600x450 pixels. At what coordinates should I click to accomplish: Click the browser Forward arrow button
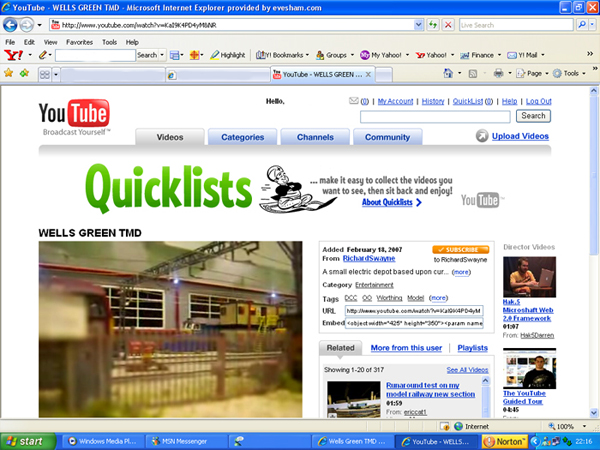(26, 25)
